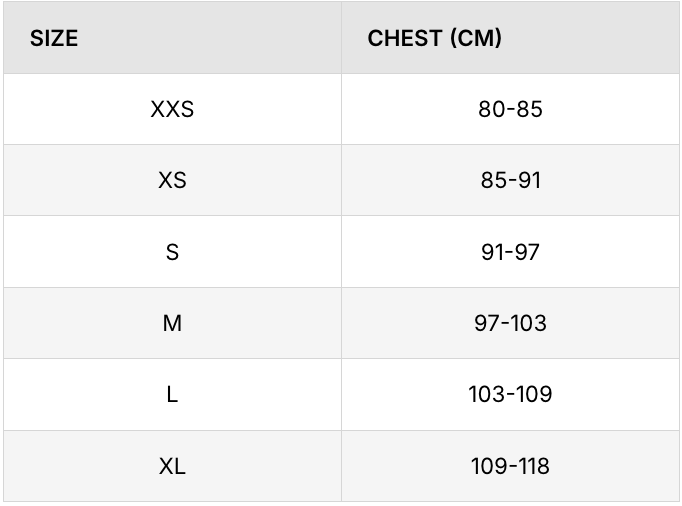The height and width of the screenshot is (506, 682).
Task: Click the SIZE column header
Action: click(x=54, y=39)
